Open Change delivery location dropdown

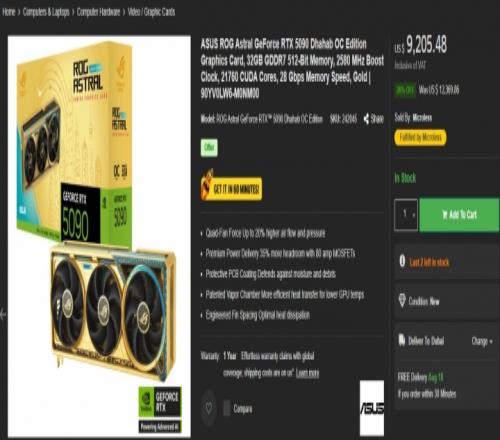pyautogui.click(x=482, y=341)
